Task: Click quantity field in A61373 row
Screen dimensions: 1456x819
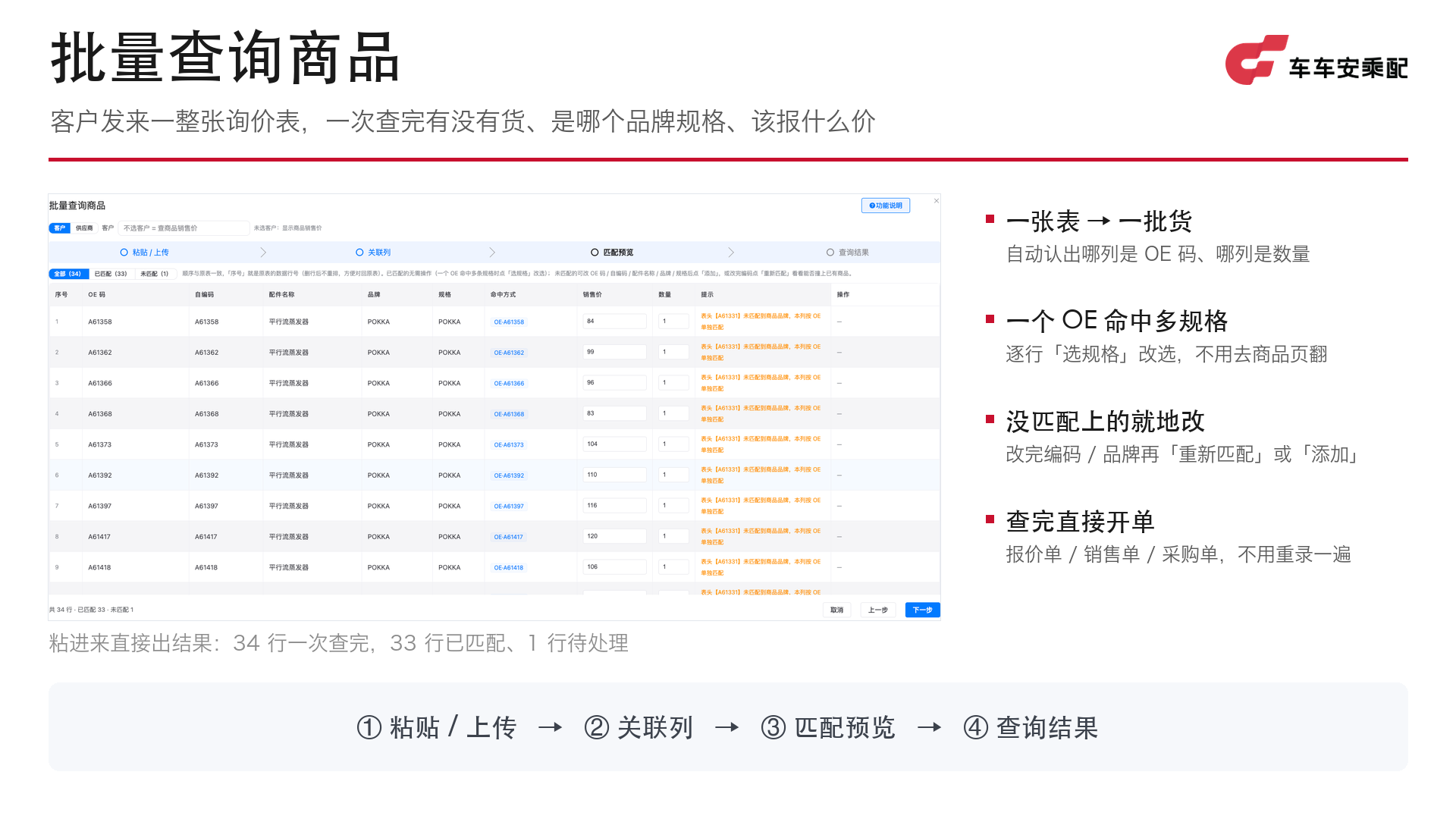Action: (673, 444)
